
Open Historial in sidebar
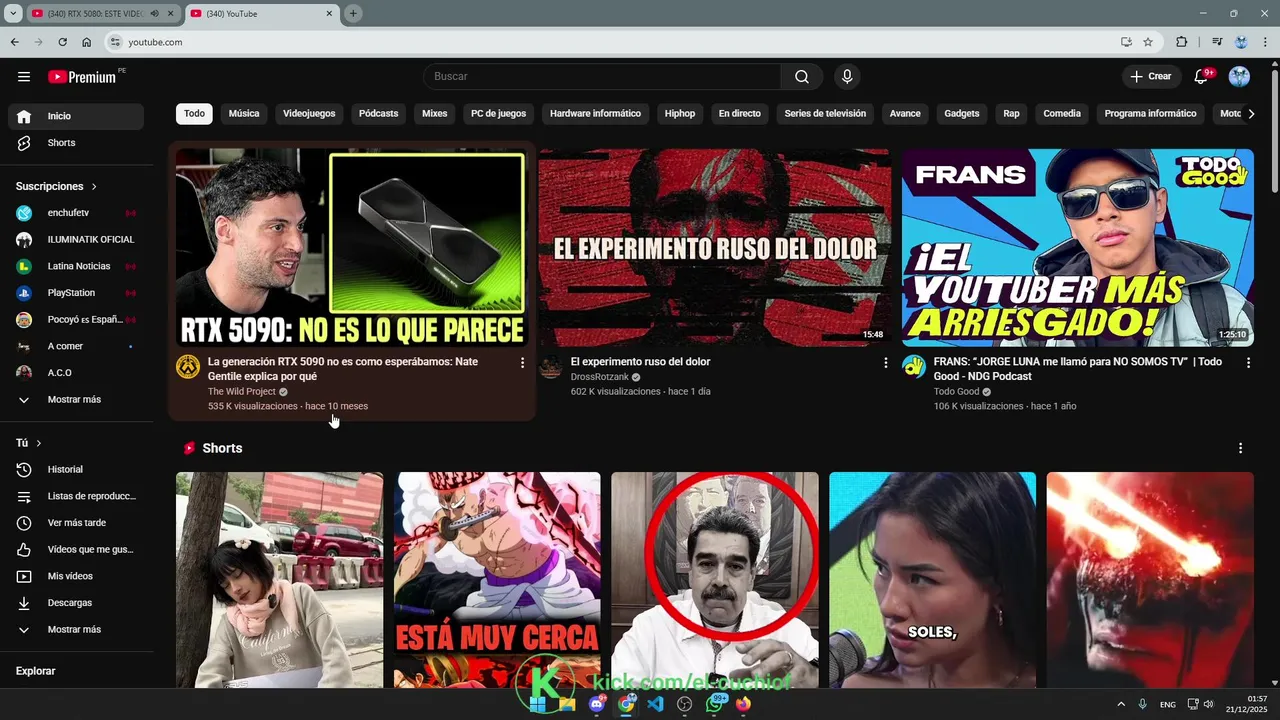(x=76, y=469)
